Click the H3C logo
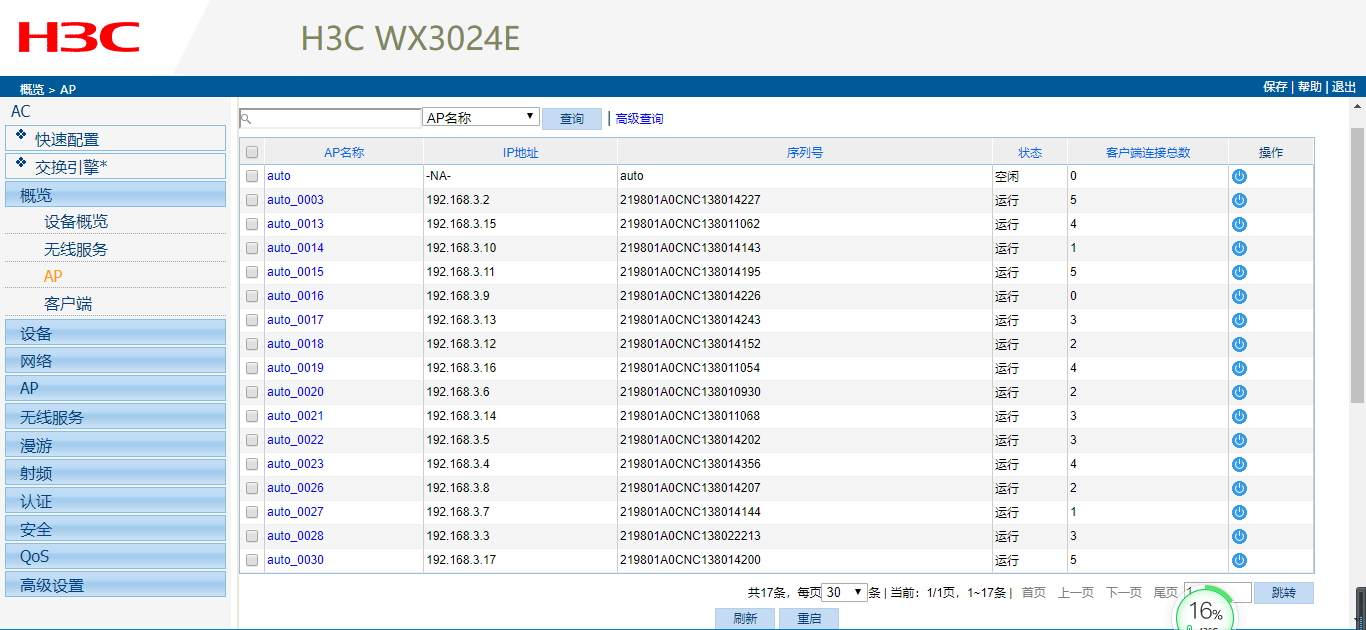Viewport: 1366px width, 630px height. coord(79,38)
